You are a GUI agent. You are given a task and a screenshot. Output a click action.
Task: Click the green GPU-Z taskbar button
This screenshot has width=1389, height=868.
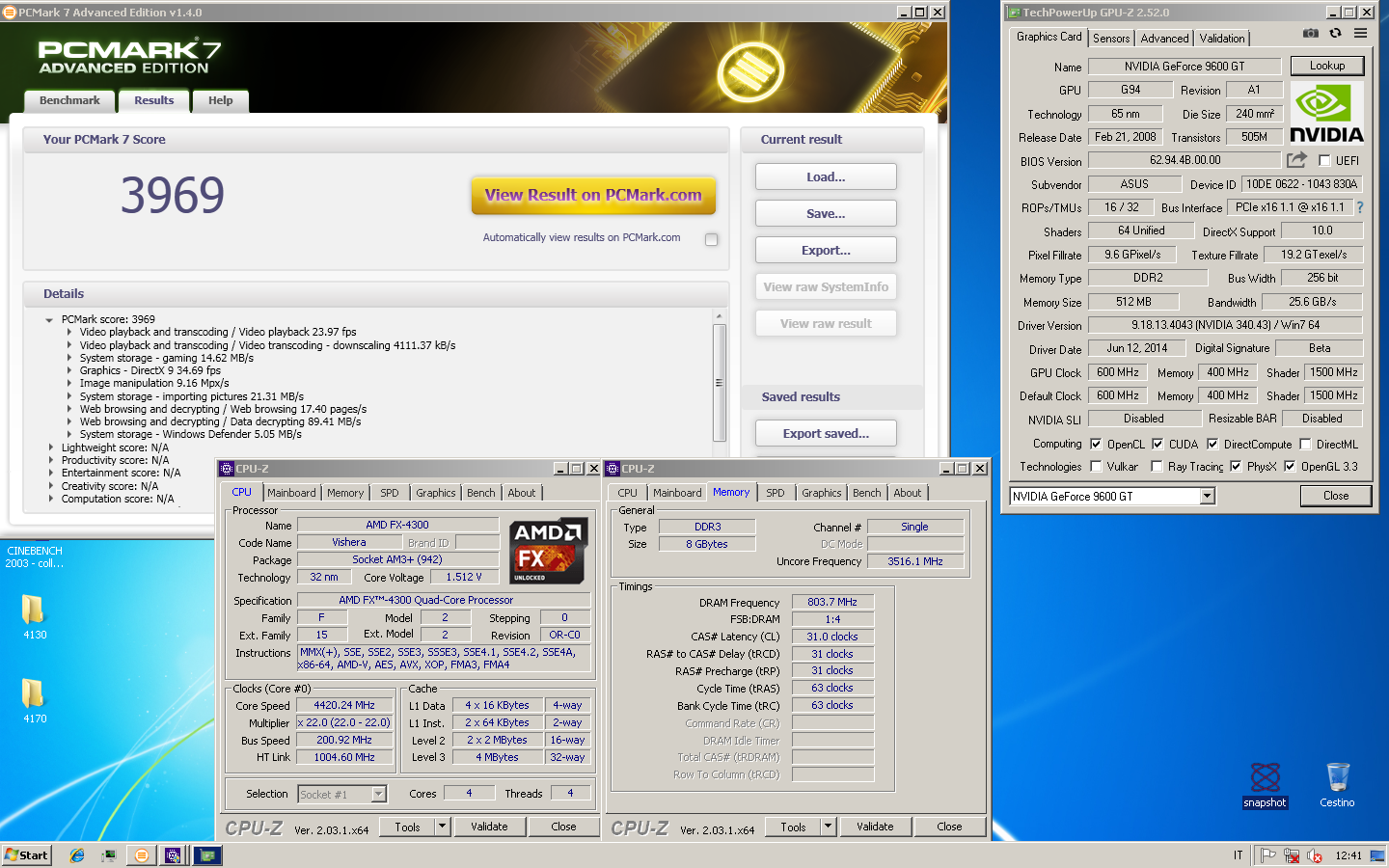point(207,855)
